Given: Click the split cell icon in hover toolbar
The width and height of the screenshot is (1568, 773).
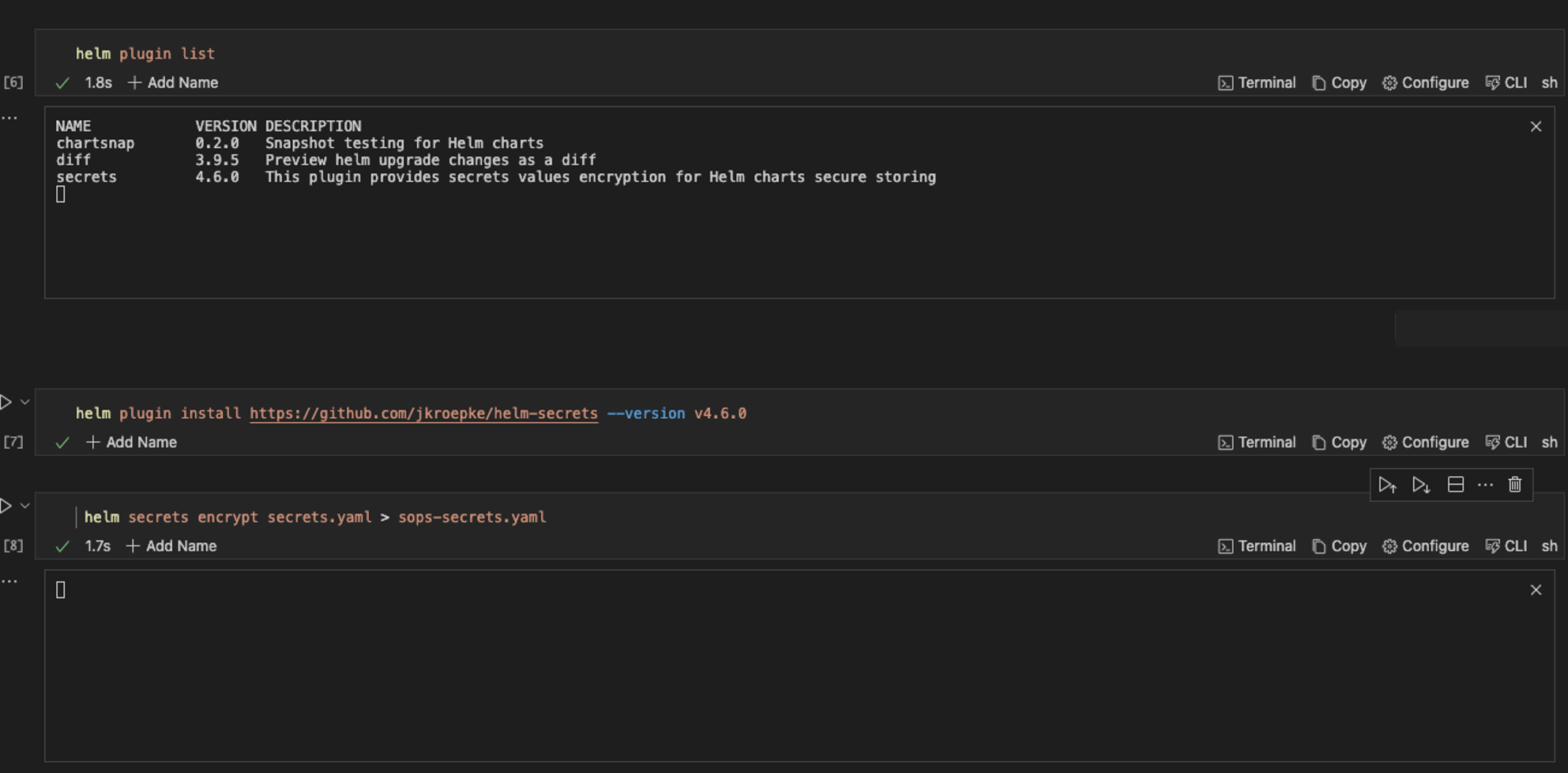Looking at the screenshot, I should pyautogui.click(x=1454, y=485).
